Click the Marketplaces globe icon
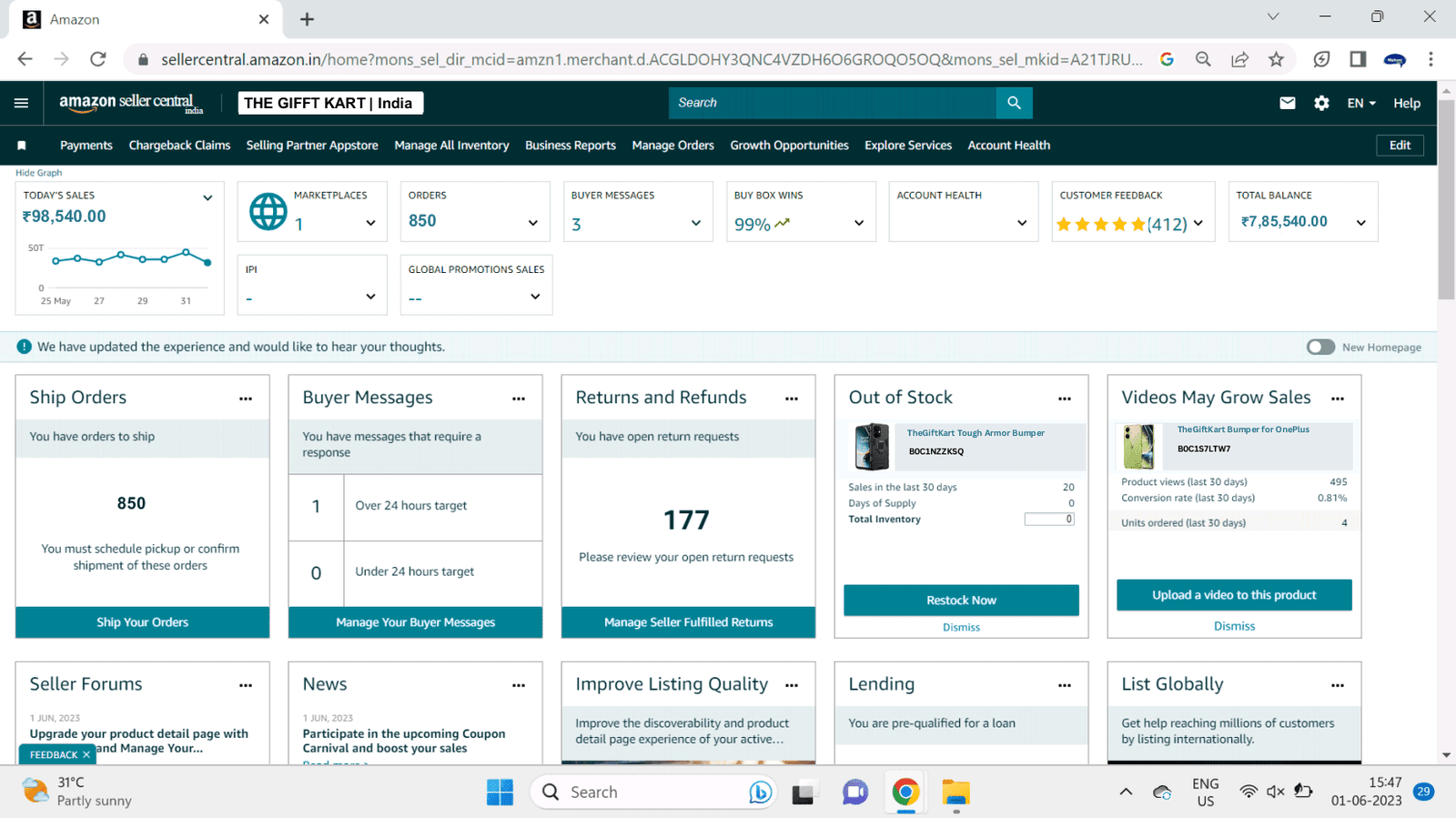This screenshot has width=1456, height=818. 268,211
